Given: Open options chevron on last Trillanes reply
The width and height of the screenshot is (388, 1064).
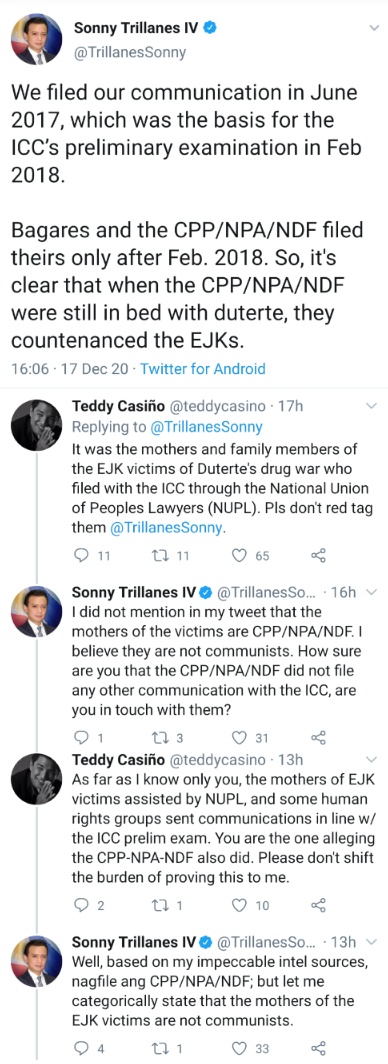Looking at the screenshot, I should point(370,942).
